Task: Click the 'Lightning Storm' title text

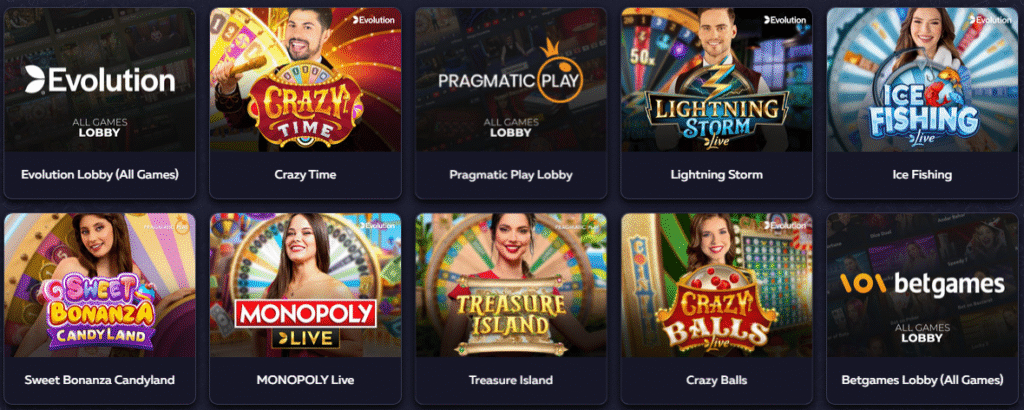Action: (716, 175)
